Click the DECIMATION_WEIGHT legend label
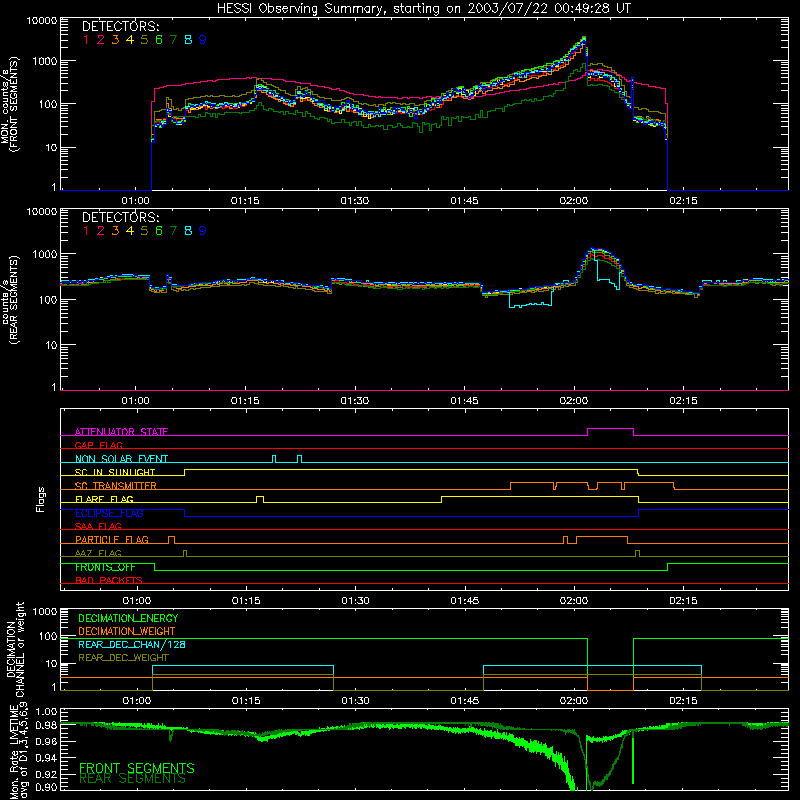 click(127, 631)
